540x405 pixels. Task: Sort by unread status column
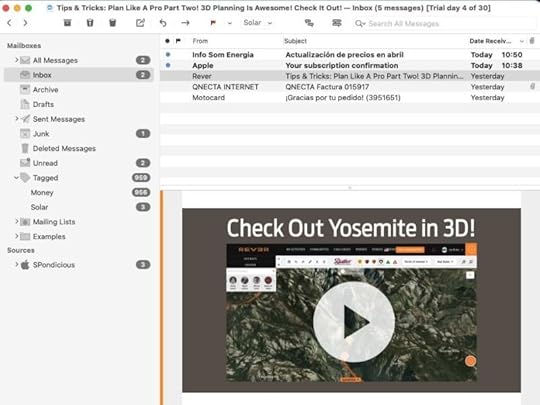167,41
